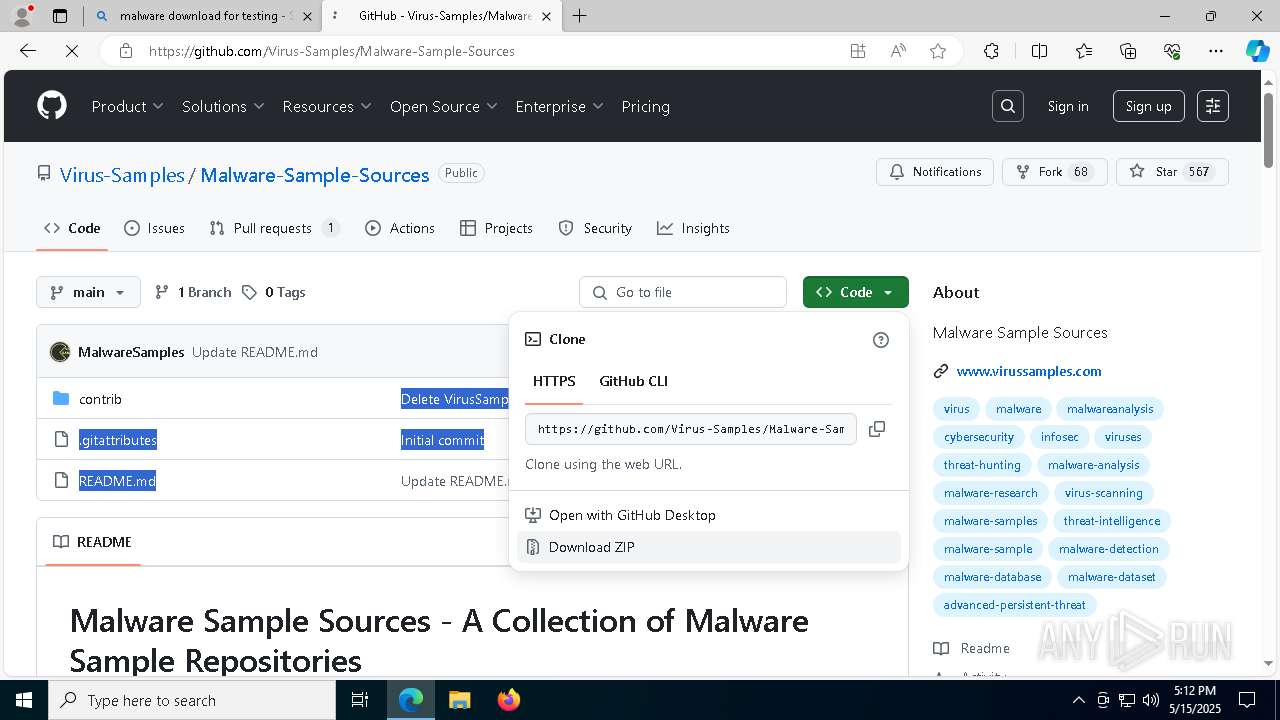The image size is (1280, 720).
Task: Open Edge settings and more menu
Action: [x=1216, y=51]
